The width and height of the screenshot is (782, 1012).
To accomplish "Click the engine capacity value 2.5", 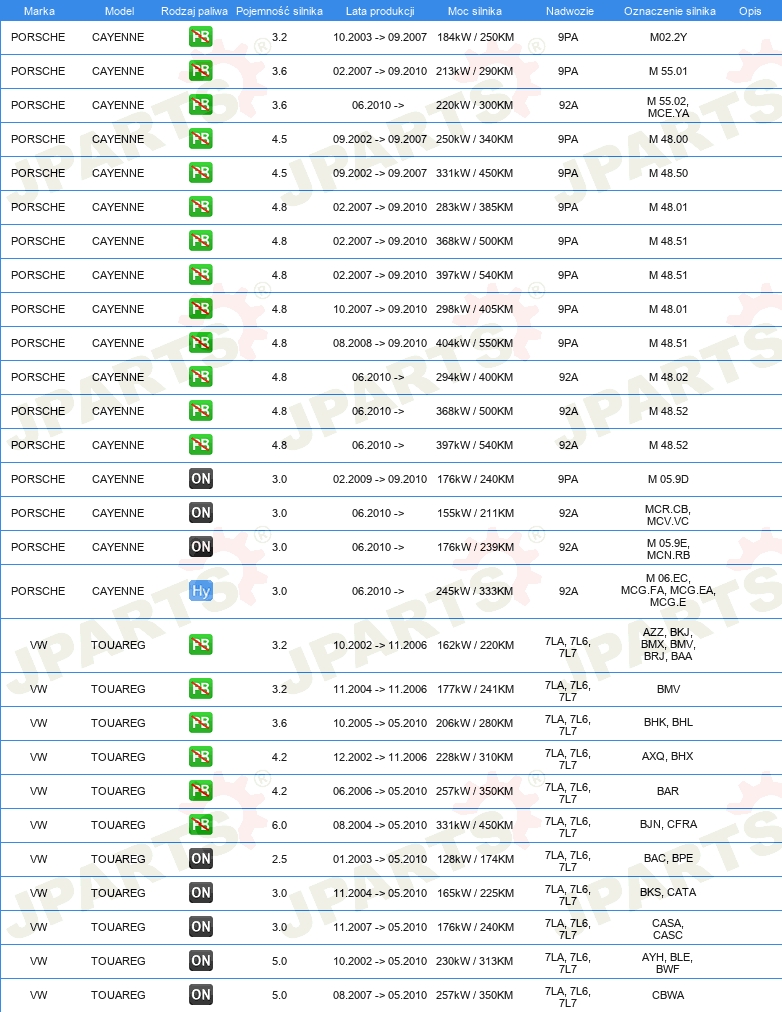I will click(x=279, y=858).
